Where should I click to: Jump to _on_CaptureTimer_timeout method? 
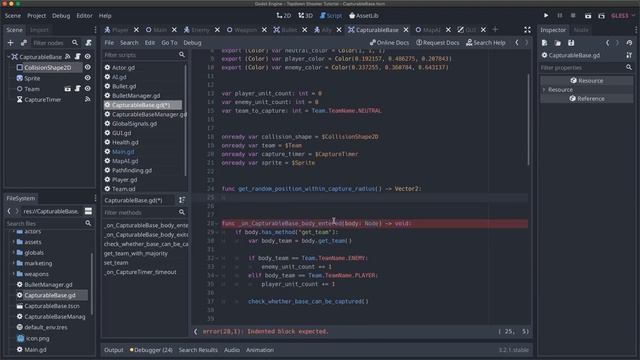[140, 272]
